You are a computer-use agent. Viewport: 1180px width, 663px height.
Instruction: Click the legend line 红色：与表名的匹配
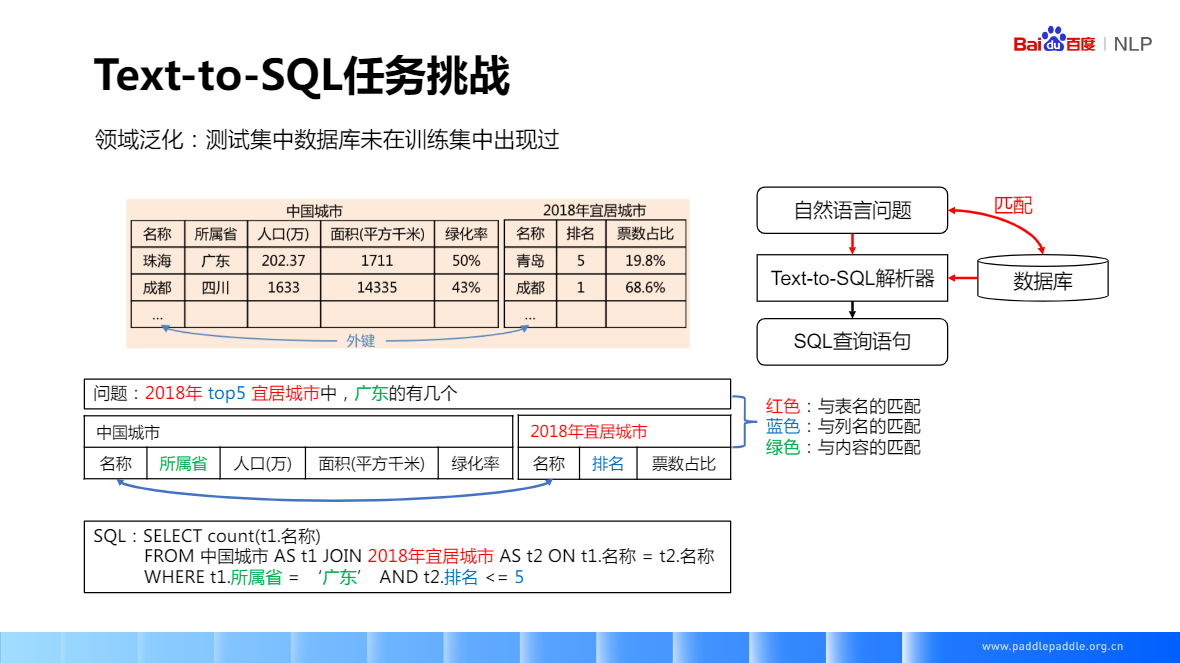(843, 406)
